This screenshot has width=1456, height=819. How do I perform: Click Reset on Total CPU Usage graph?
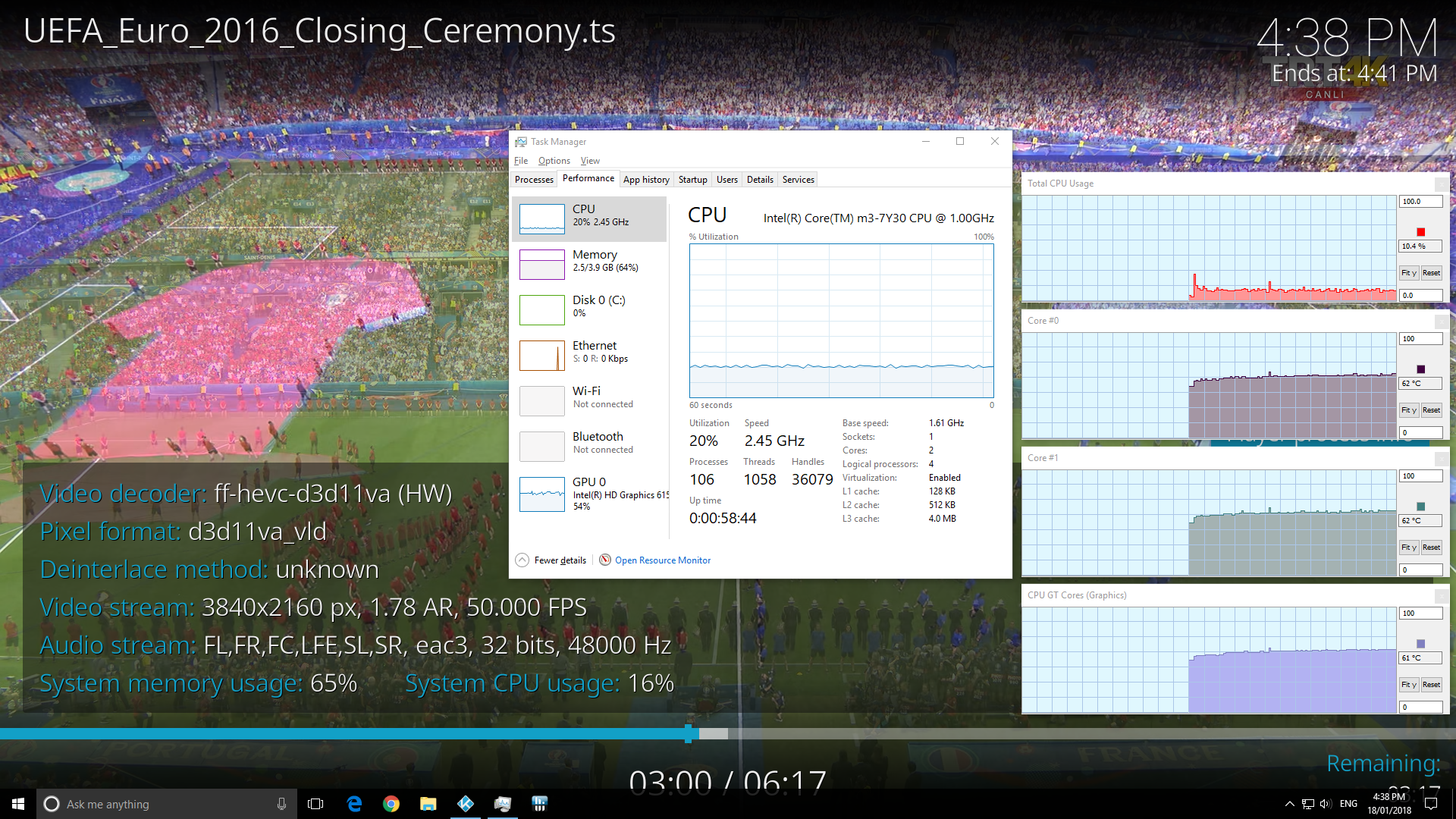pyautogui.click(x=1431, y=273)
